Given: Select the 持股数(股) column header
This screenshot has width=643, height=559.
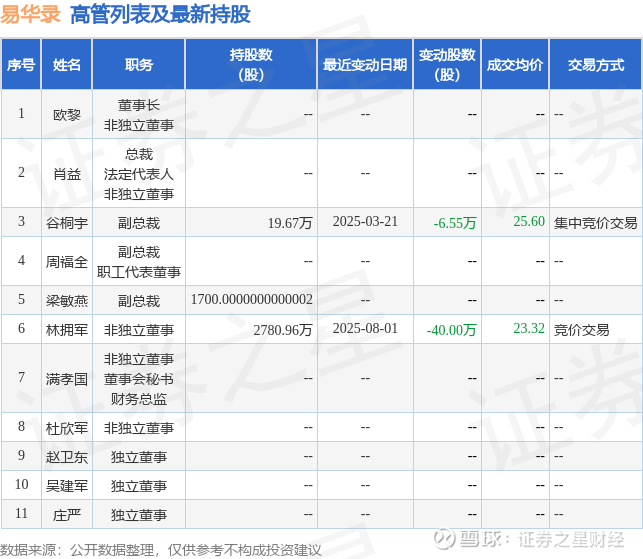Looking at the screenshot, I should (x=251, y=64).
